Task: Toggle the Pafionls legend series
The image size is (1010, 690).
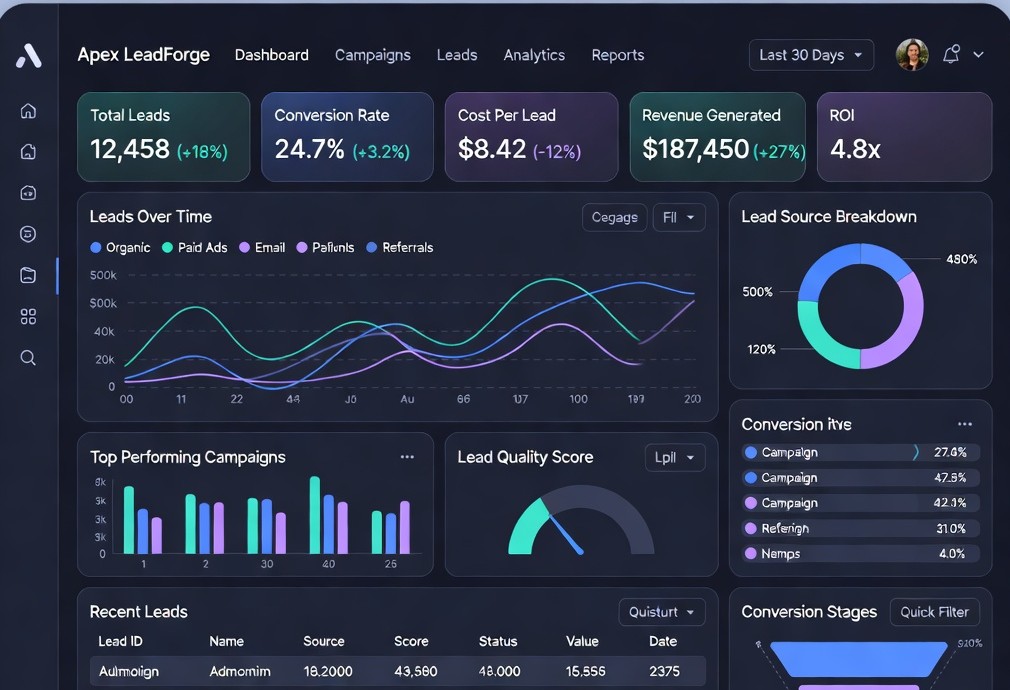Action: [325, 247]
